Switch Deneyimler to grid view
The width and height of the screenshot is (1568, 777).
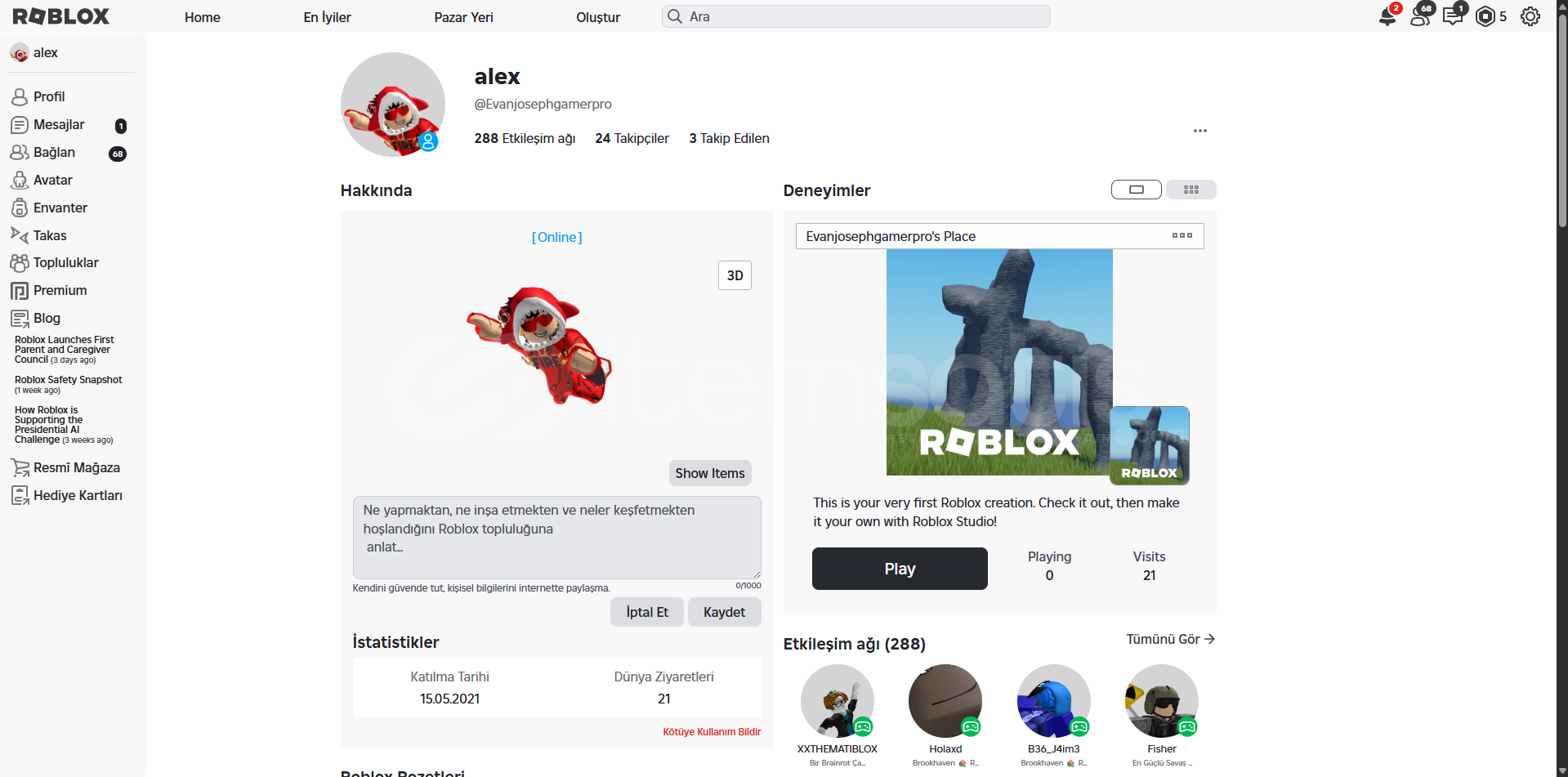[1191, 190]
